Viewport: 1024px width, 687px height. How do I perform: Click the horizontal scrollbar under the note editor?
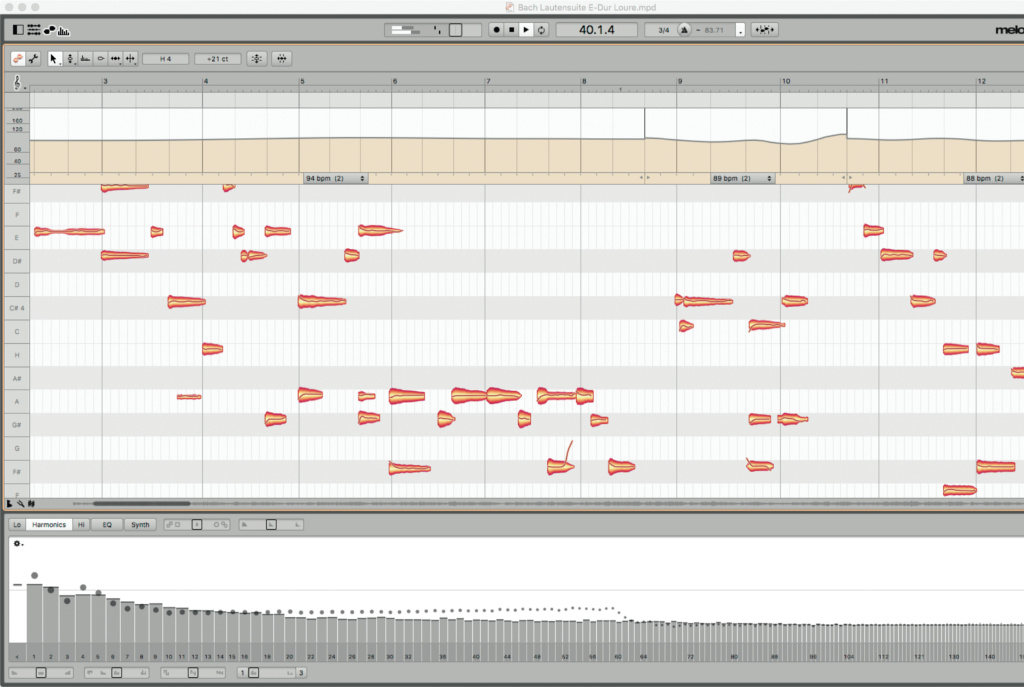pyautogui.click(x=140, y=503)
